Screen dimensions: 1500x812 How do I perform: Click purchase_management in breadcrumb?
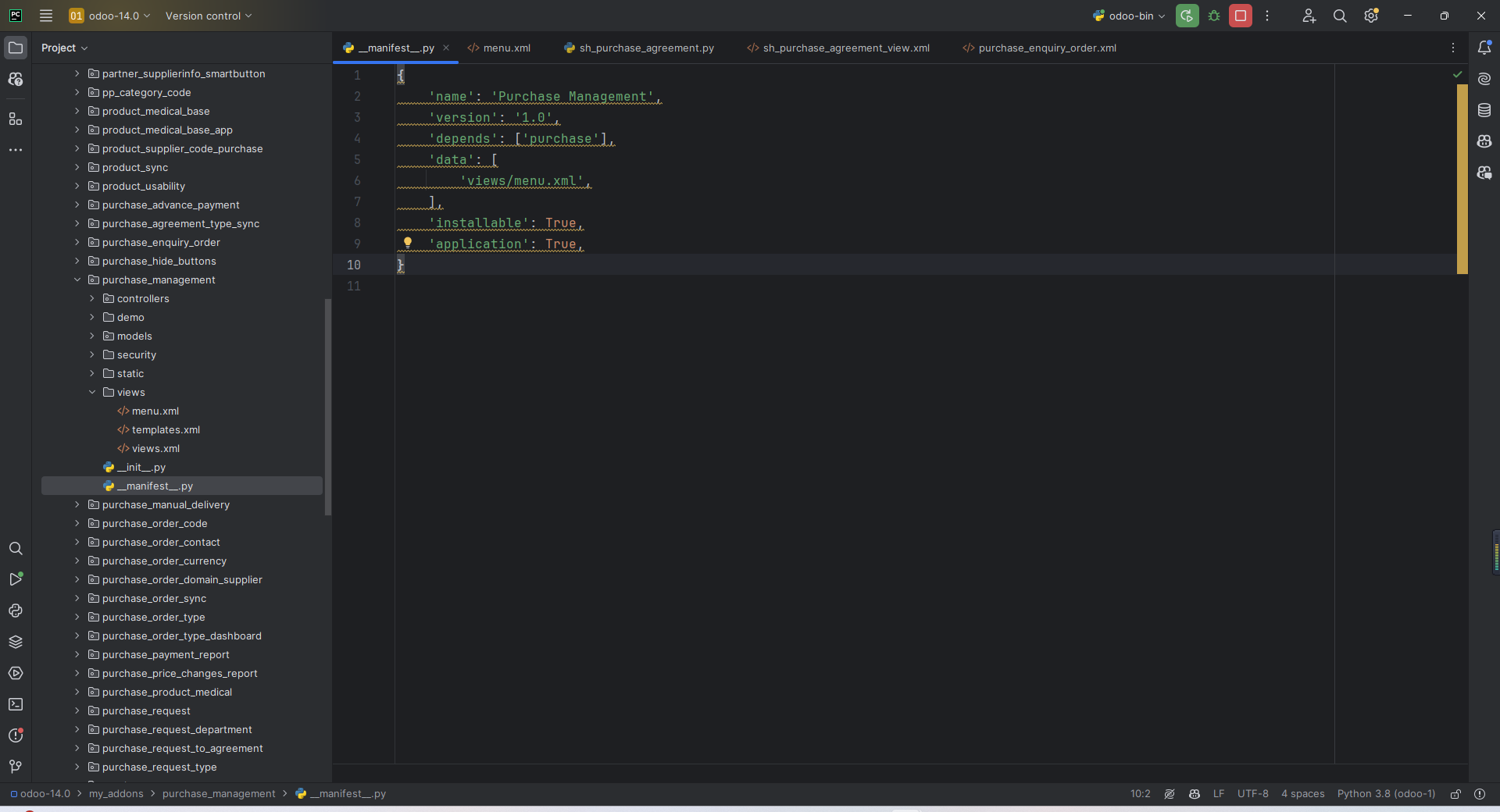pyautogui.click(x=219, y=794)
